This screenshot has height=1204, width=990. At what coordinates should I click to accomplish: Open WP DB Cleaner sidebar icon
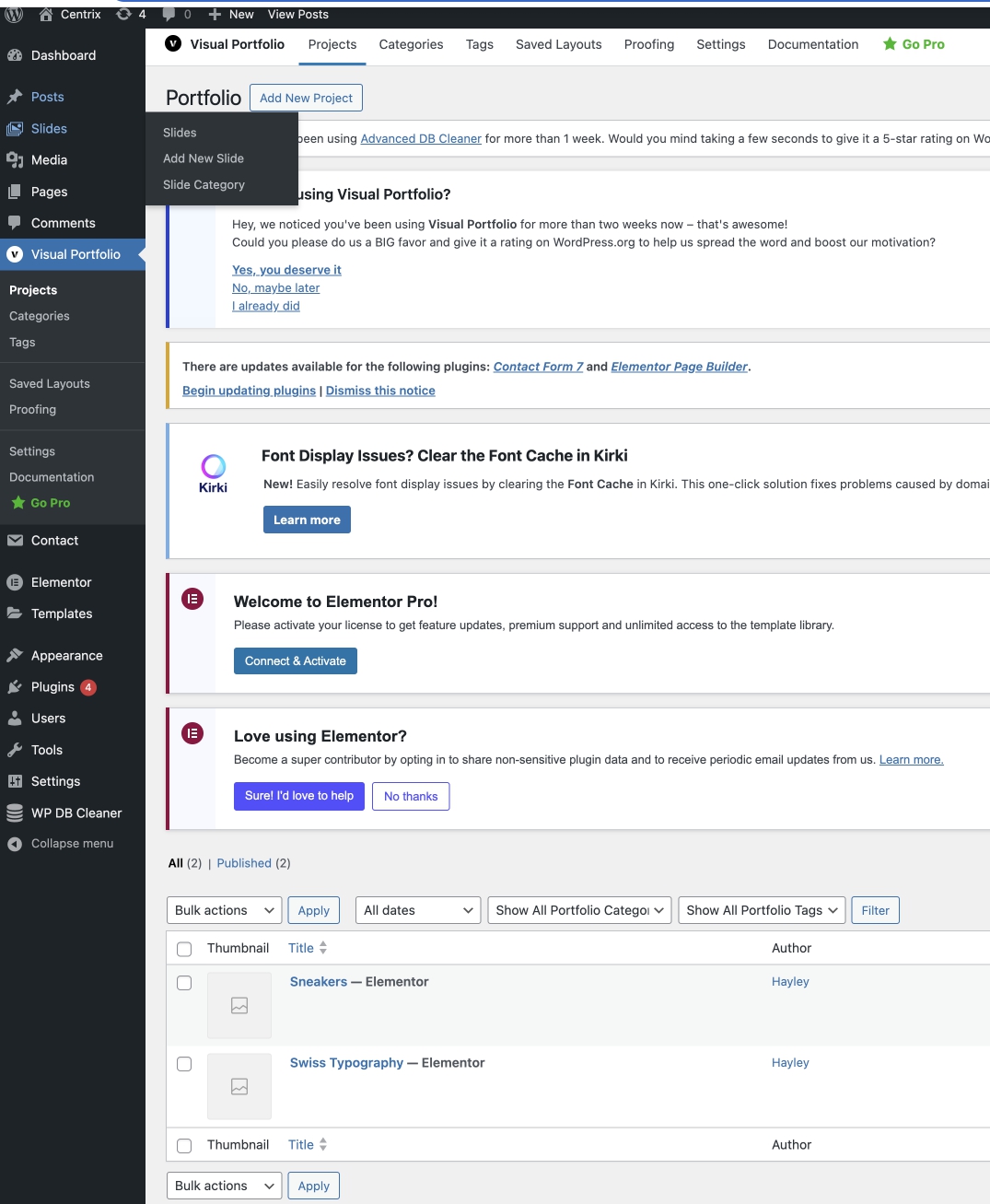pyautogui.click(x=15, y=813)
